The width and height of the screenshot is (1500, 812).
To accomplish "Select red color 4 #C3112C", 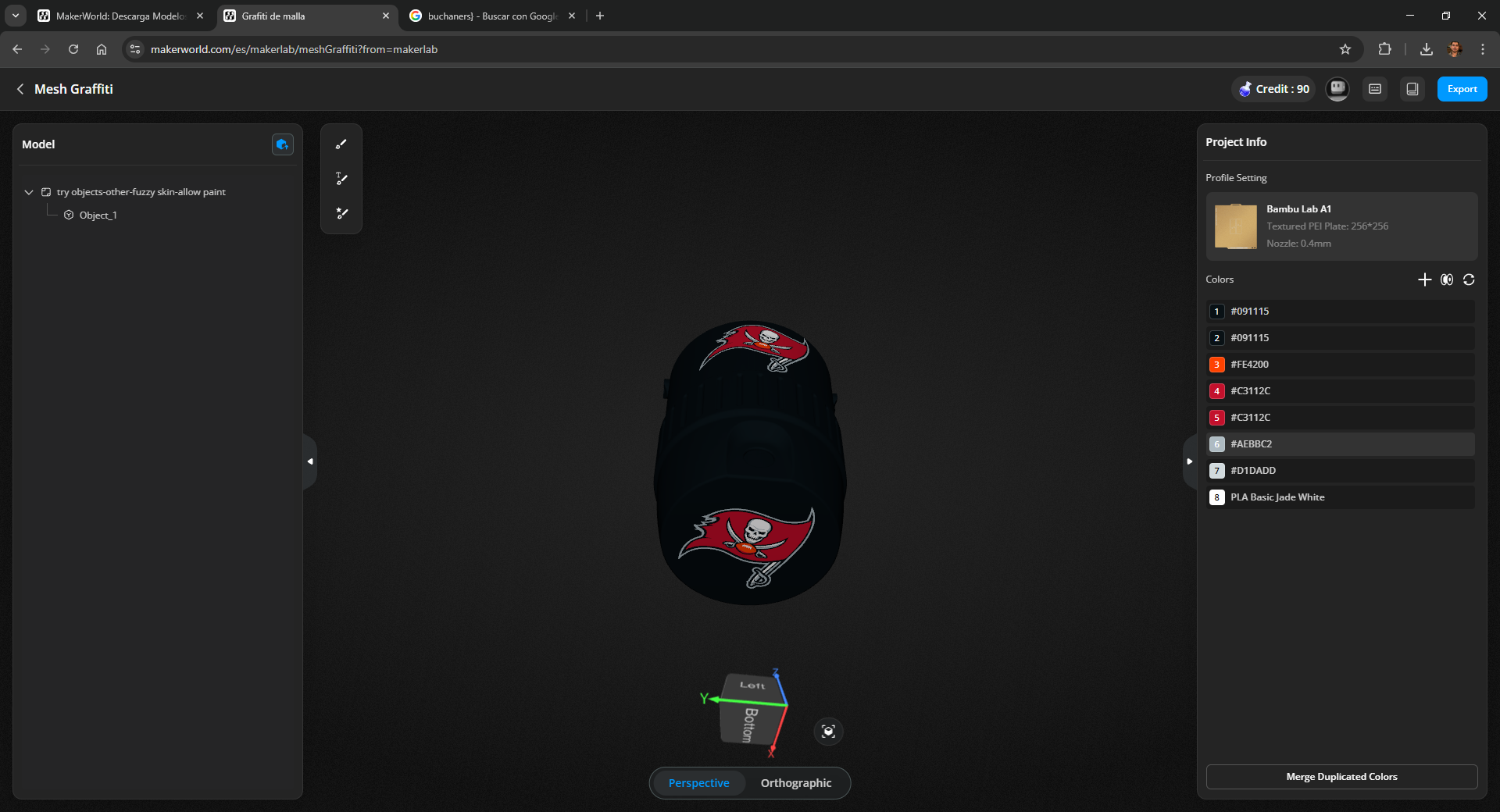I will click(1341, 391).
